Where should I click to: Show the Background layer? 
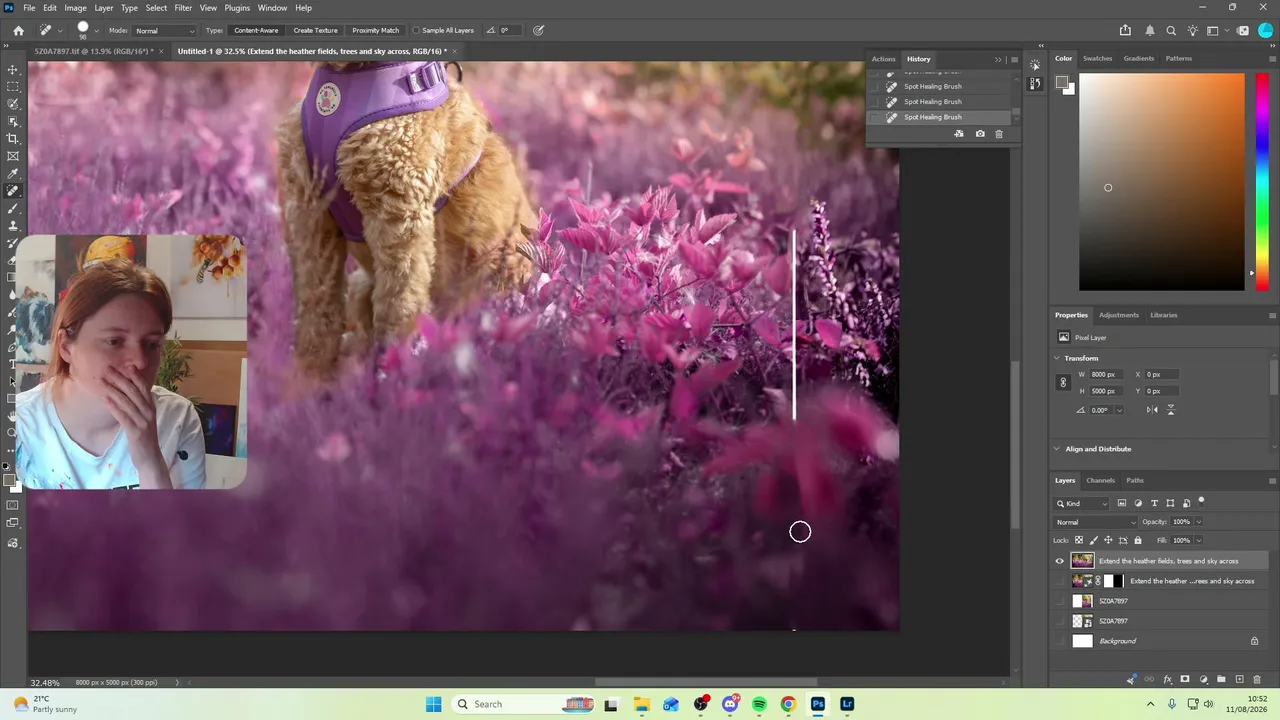pos(1060,641)
